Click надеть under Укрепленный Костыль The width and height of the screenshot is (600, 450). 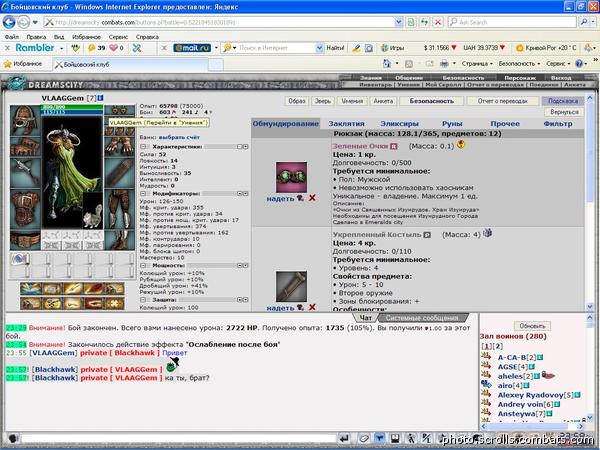[x=280, y=308]
